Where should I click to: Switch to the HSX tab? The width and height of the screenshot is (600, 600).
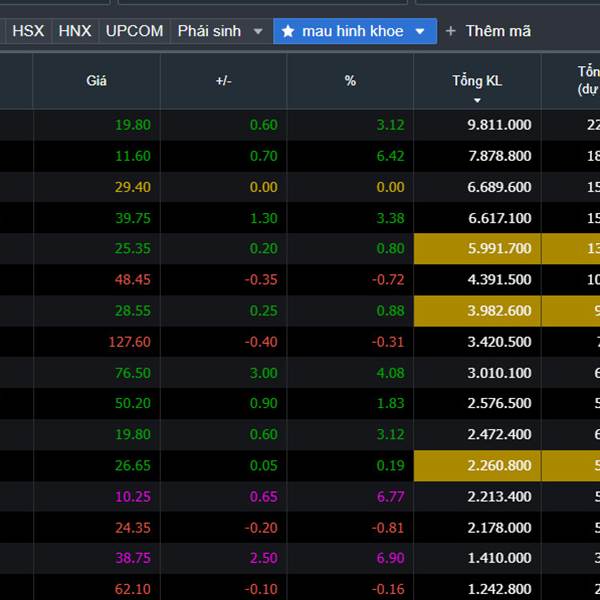[x=28, y=31]
